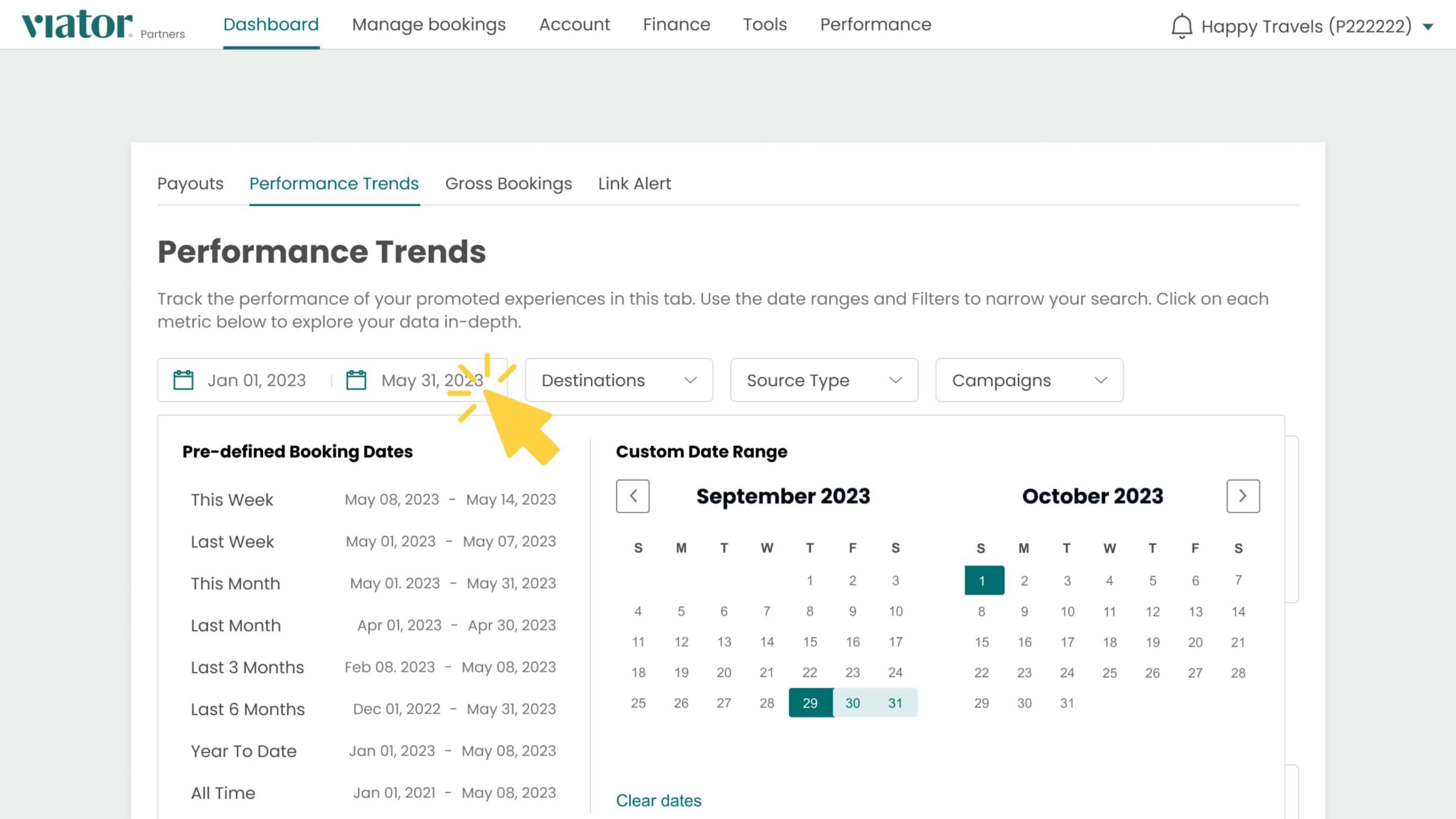Select the Last 3 Months preset
Viewport: 1456px width, 819px height.
tap(373, 667)
